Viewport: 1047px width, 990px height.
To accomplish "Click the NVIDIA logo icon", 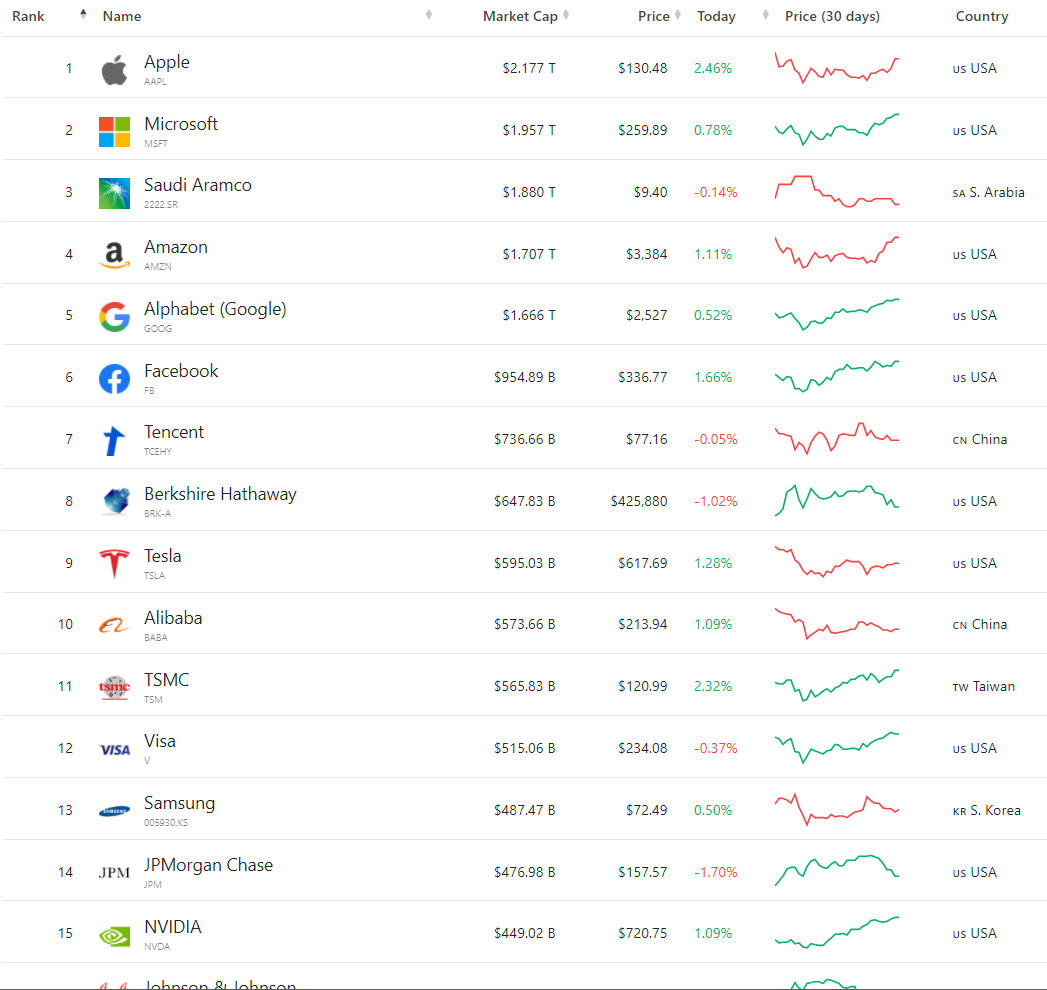I will tap(114, 936).
